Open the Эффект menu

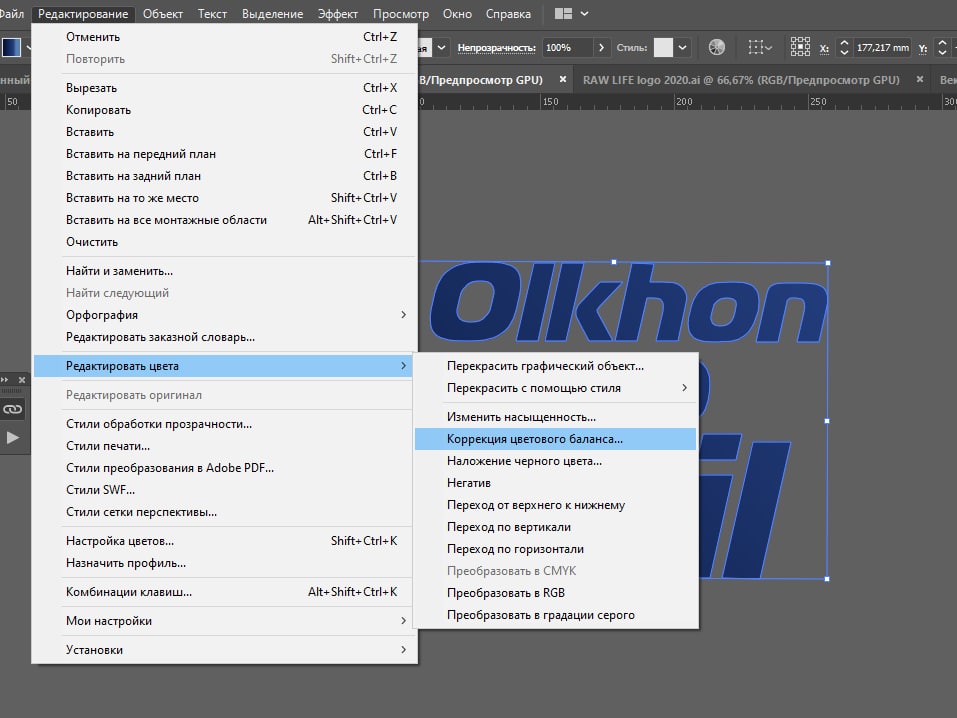pos(338,13)
